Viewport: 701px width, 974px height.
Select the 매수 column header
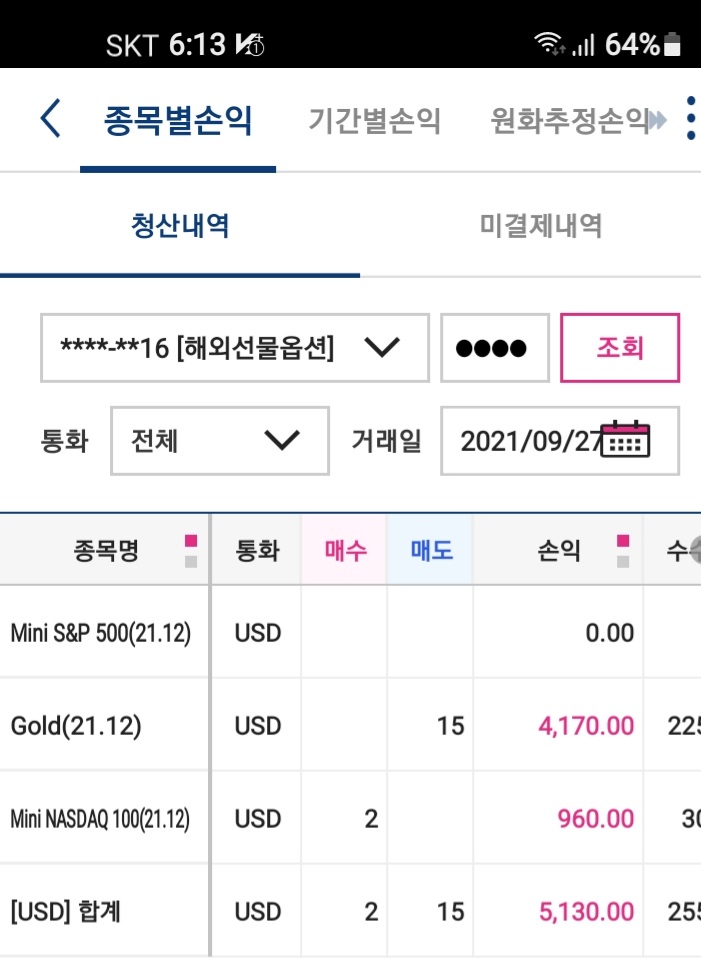click(x=345, y=550)
